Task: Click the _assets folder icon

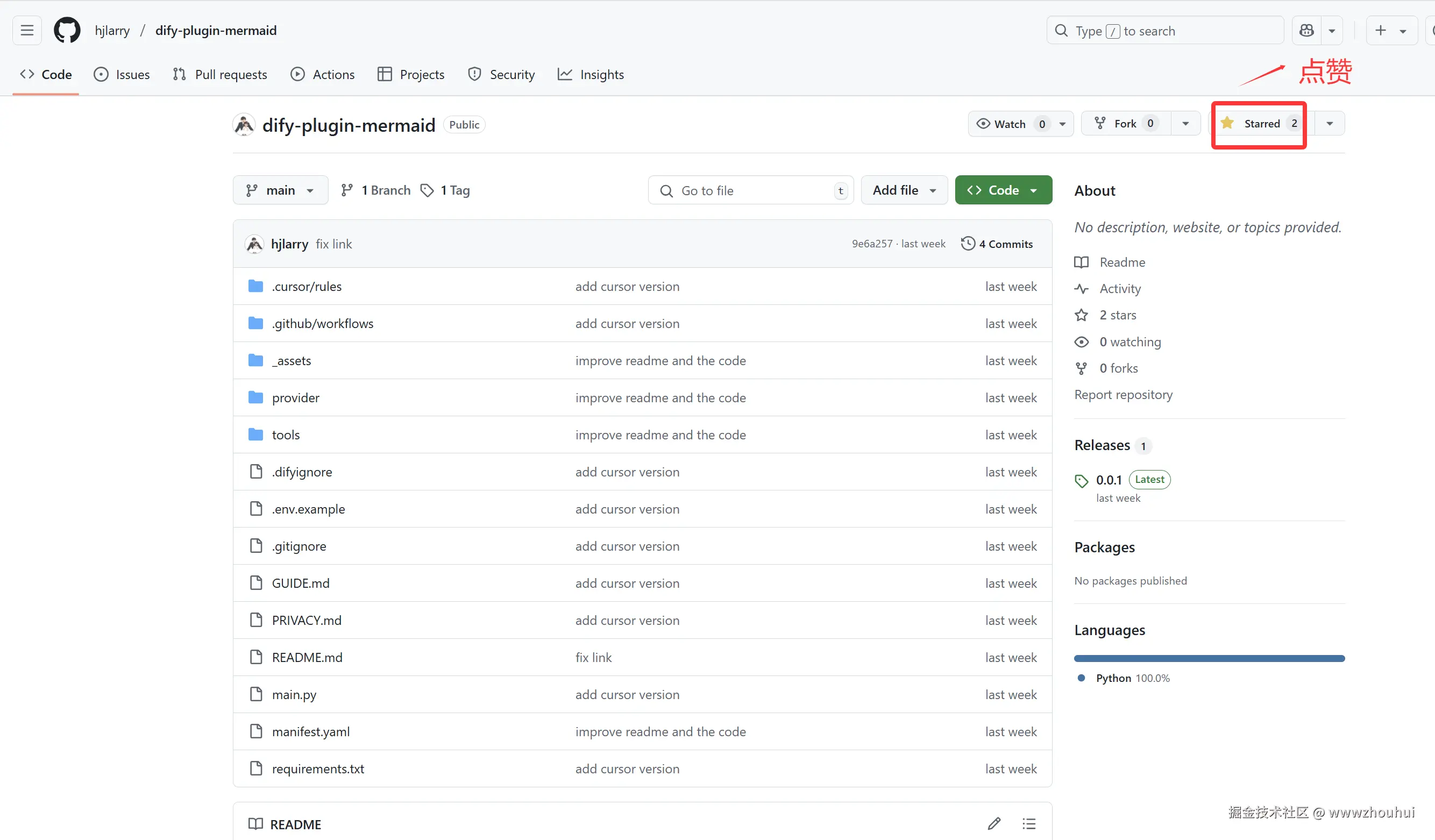Action: [255, 360]
